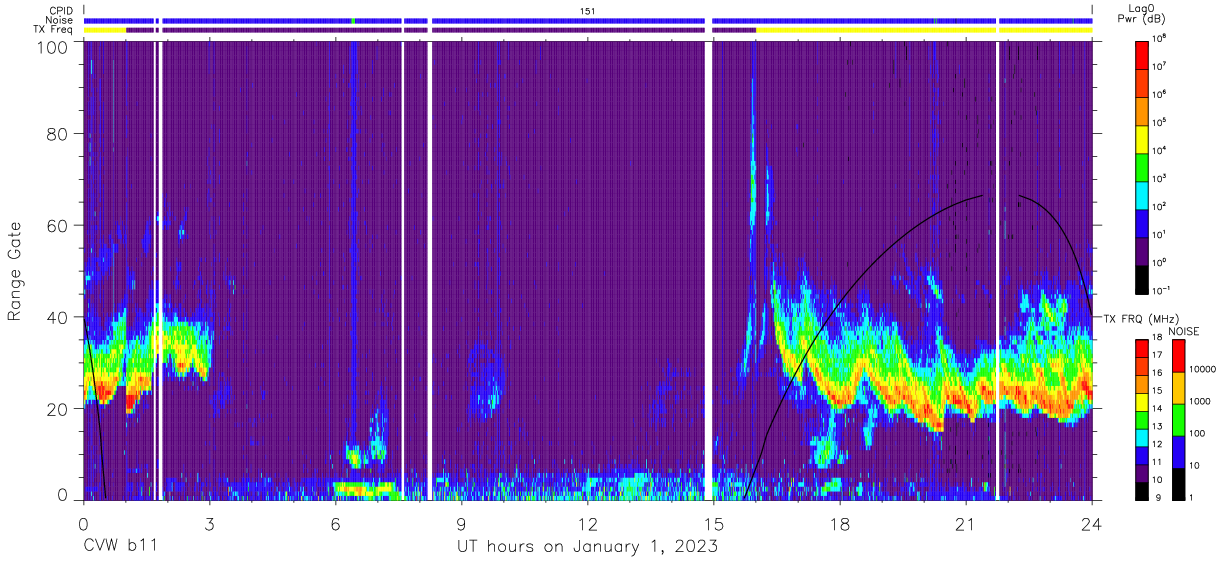Pick the red top segment of TX FRQ colorbar
Viewport: 1228px width, 567px height.
[x=1141, y=348]
